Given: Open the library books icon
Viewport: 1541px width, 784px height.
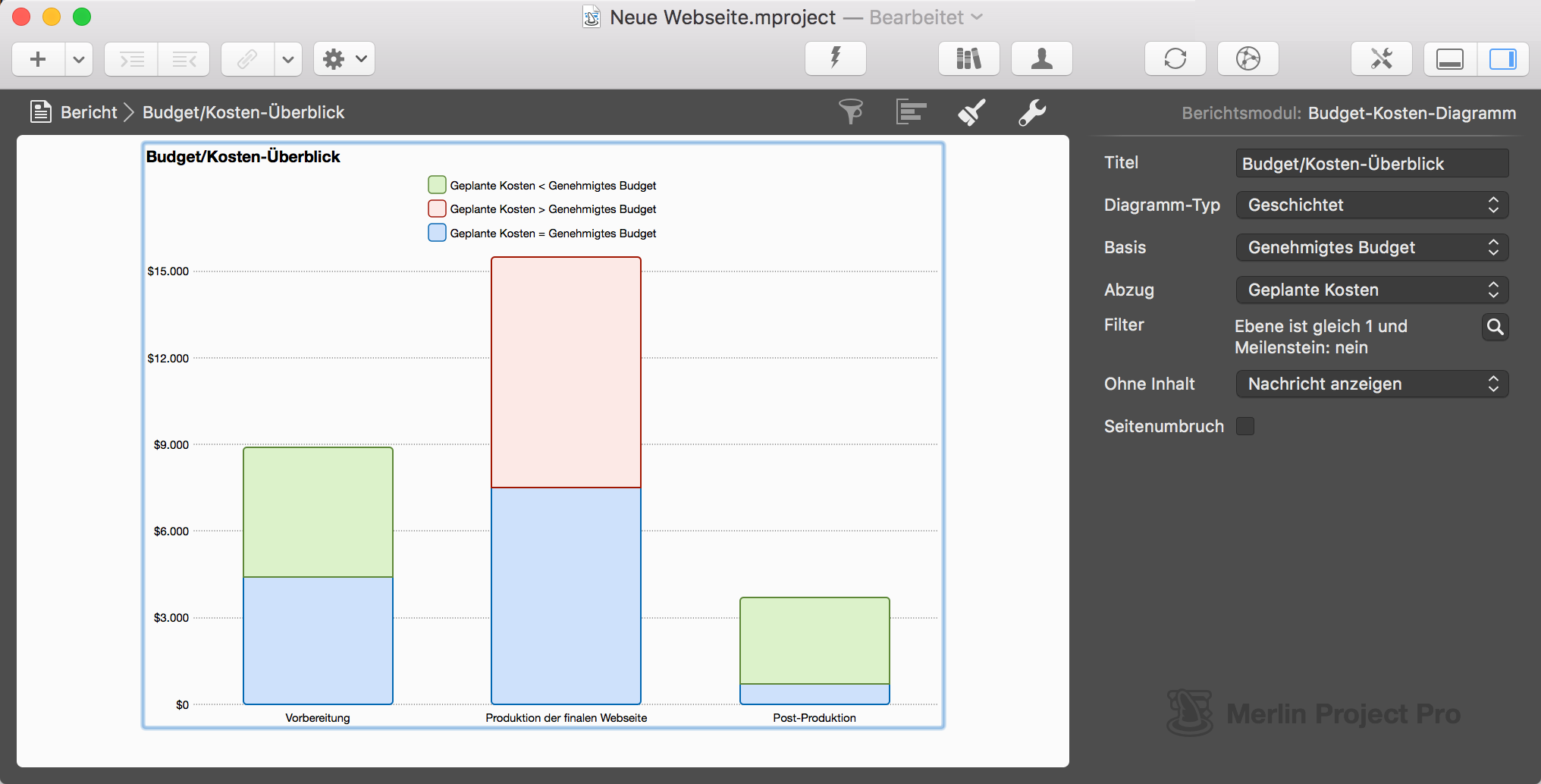Looking at the screenshot, I should 968,58.
